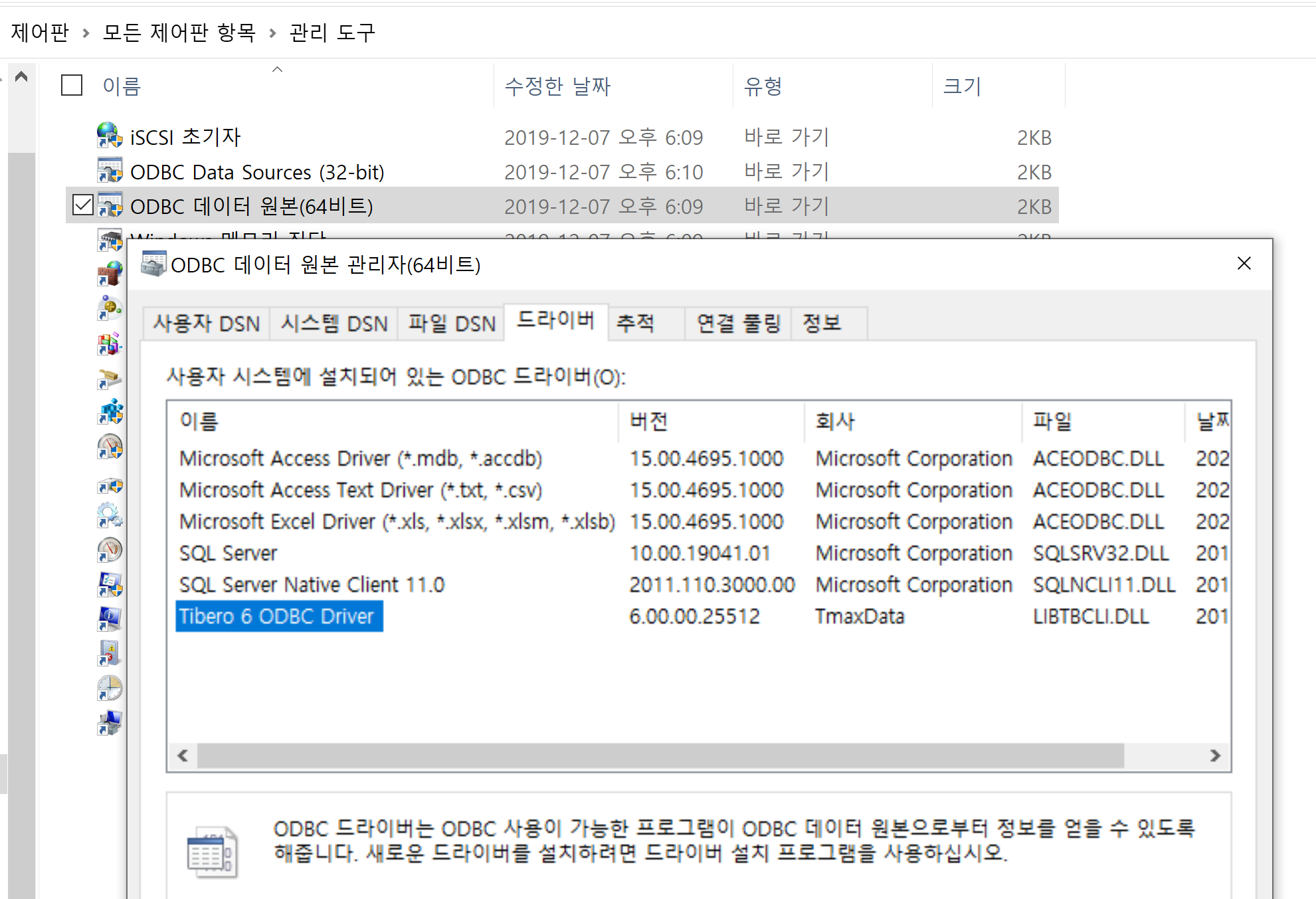Click the right scroll arrow of driver list
The height and width of the screenshot is (899, 1316).
(1215, 755)
